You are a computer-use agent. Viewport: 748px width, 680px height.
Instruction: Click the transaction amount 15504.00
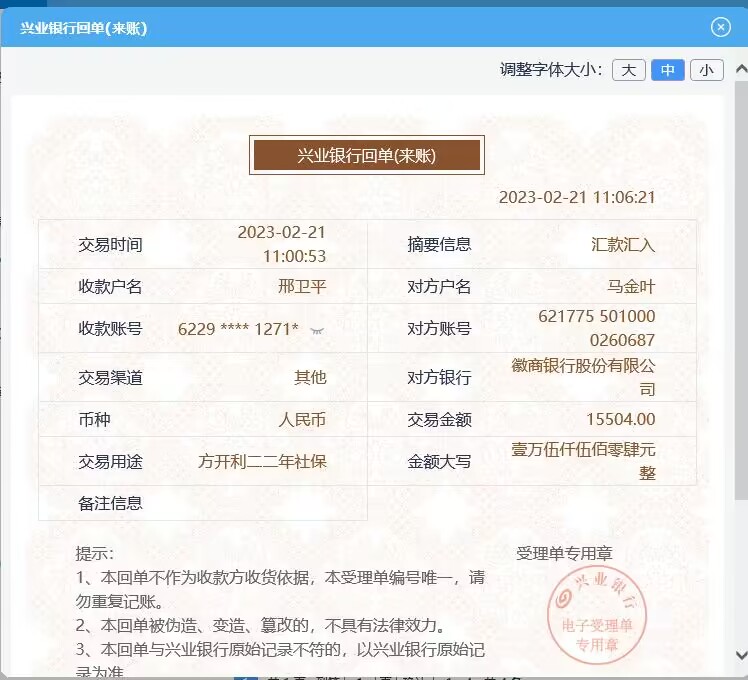[620, 419]
